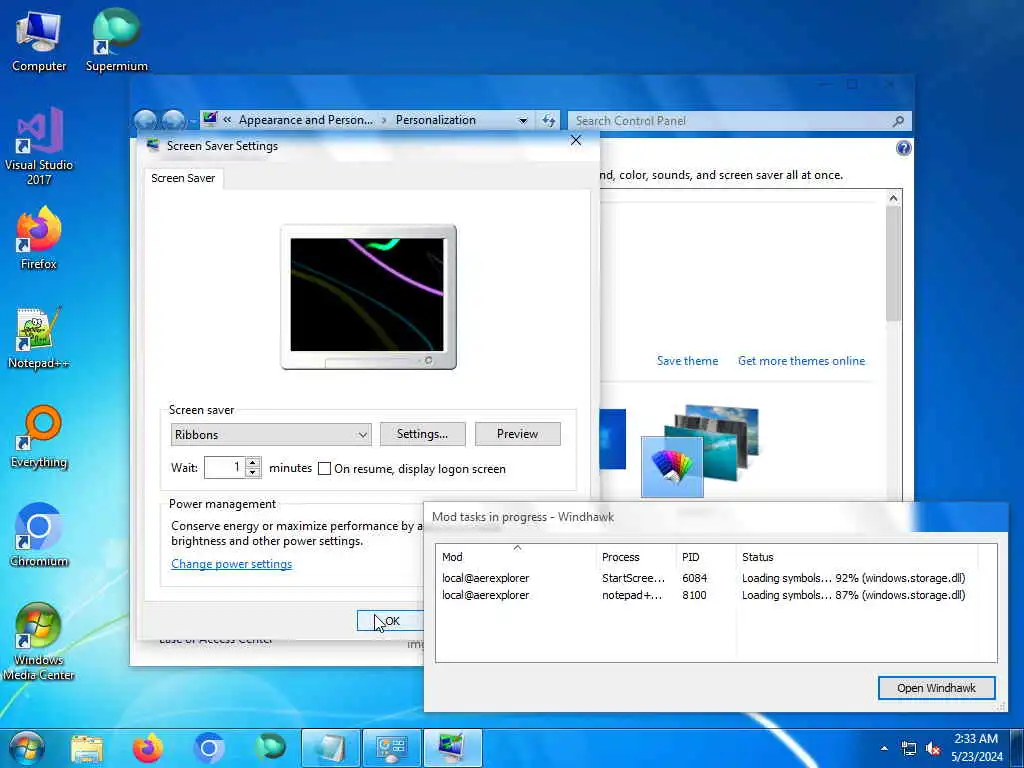Select the Visual Studio 2017 desktop shortcut

click(x=39, y=147)
